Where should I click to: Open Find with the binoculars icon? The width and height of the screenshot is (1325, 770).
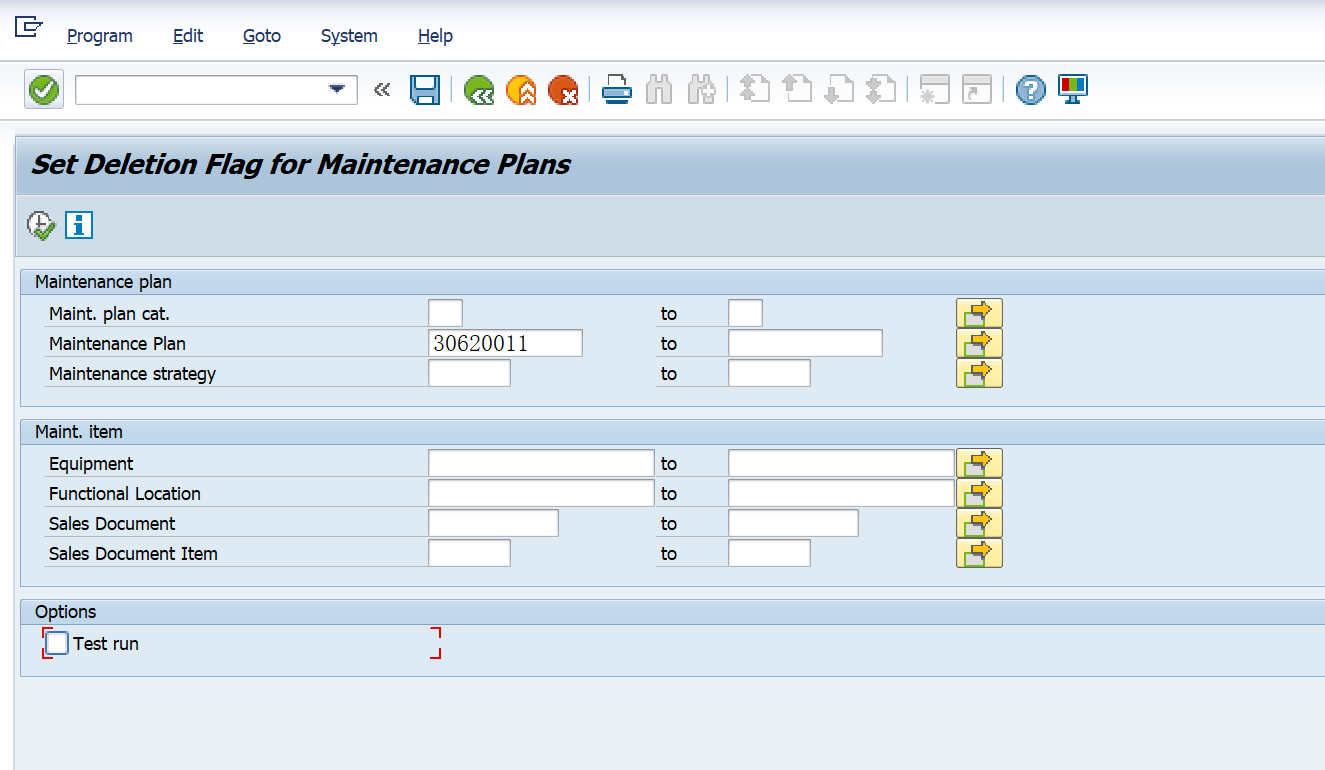tap(660, 89)
